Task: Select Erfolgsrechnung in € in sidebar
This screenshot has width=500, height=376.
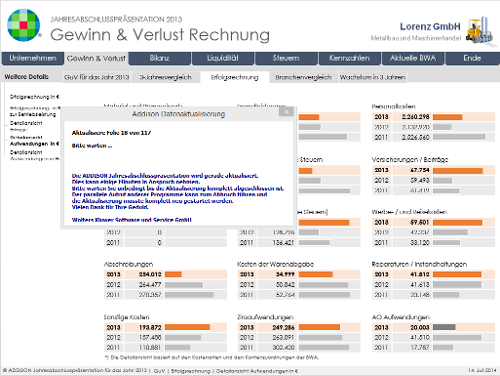Action: 34,97
